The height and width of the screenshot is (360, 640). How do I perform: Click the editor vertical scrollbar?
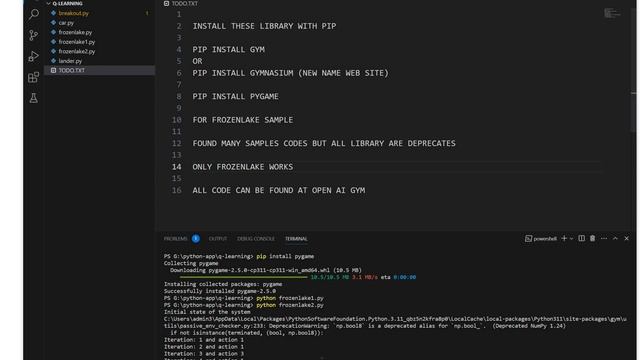(633, 69)
